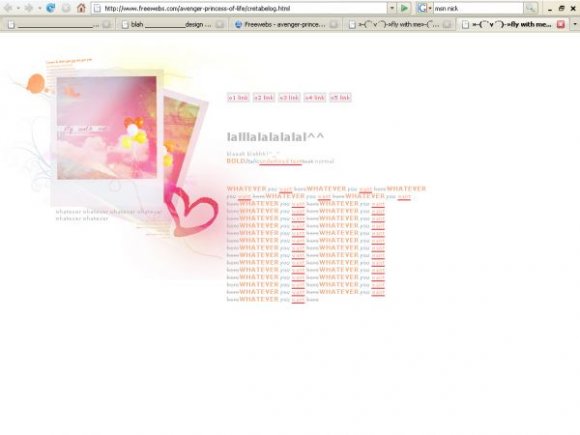Click the x1 link on page

238,98
